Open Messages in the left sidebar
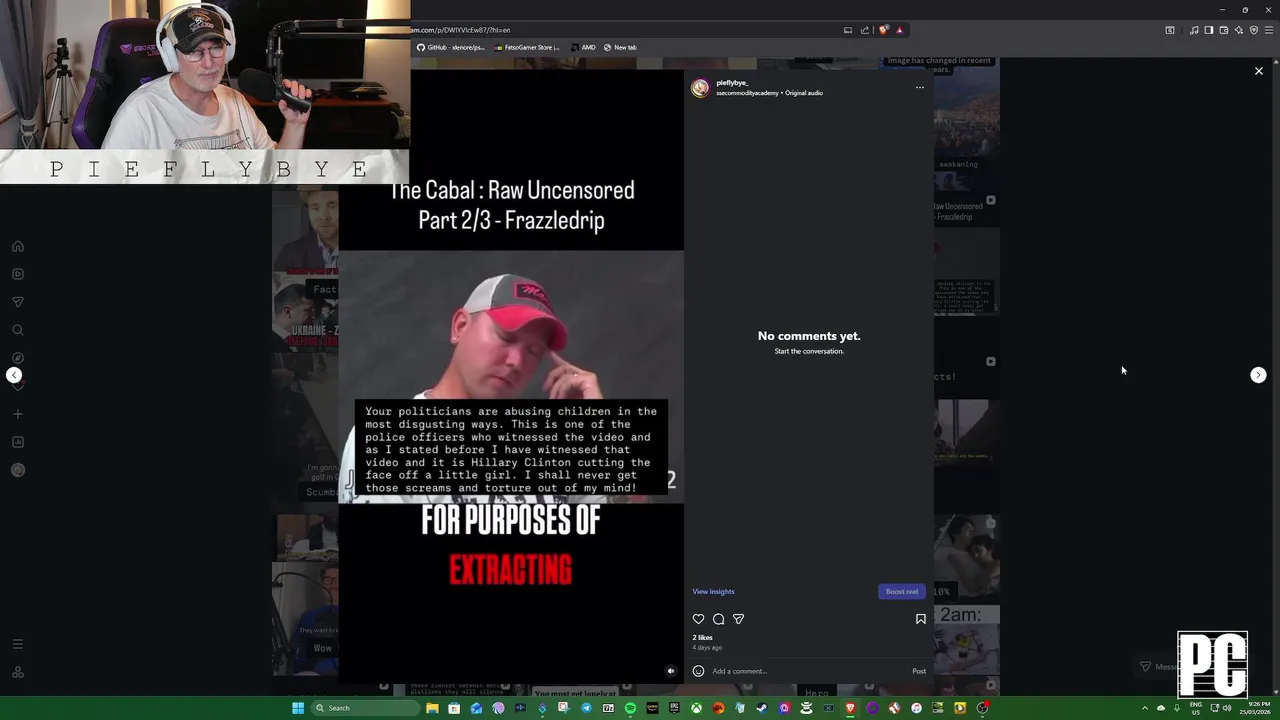Viewport: 1280px width, 720px height. [x=17, y=302]
